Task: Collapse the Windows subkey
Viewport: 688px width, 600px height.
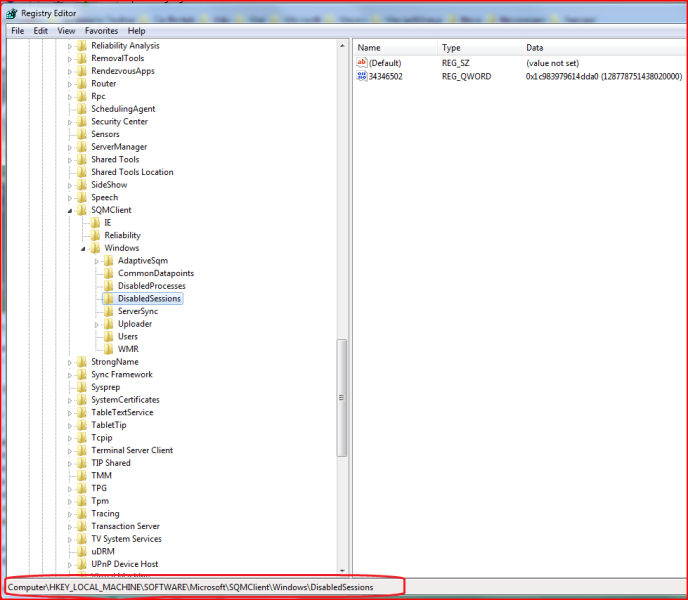Action: pyautogui.click(x=83, y=249)
